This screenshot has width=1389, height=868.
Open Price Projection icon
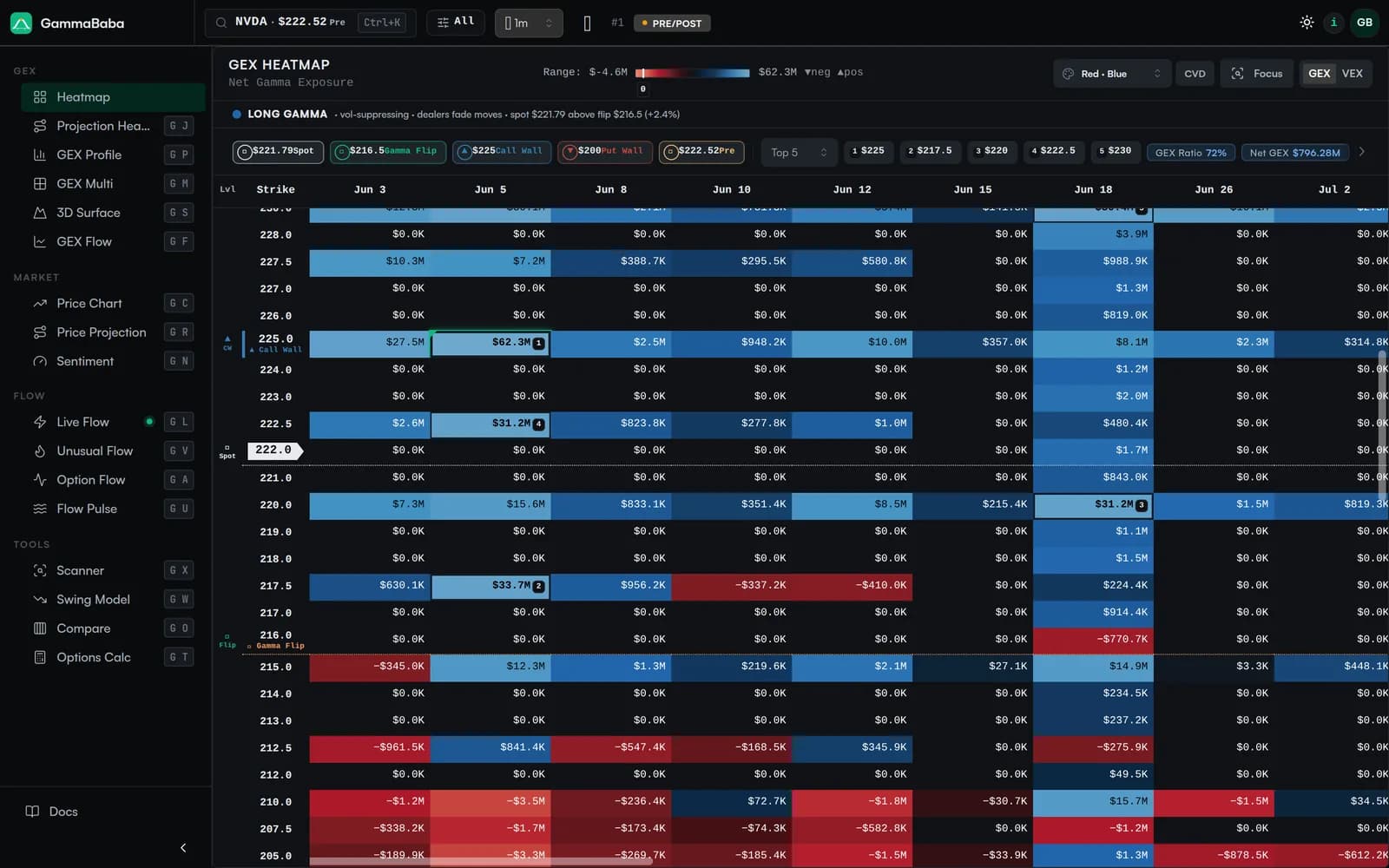coord(40,332)
